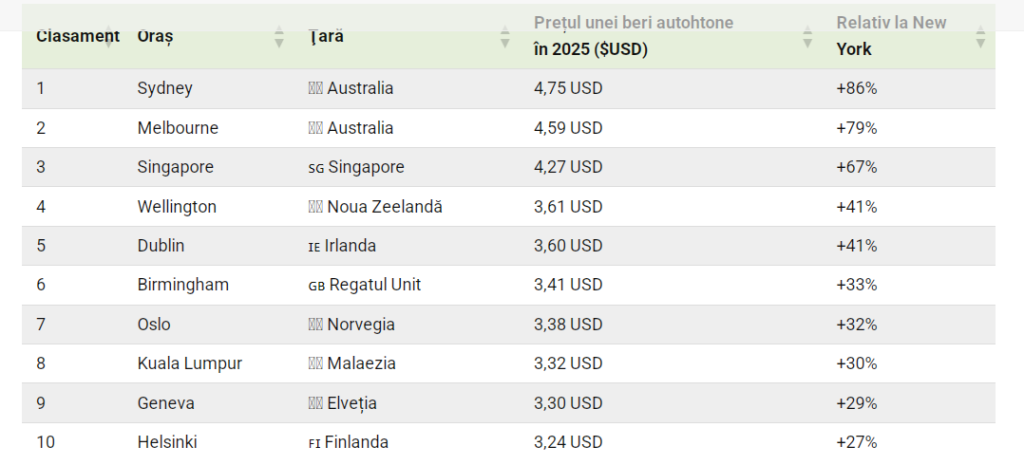Click the SG flag code for Singapore
This screenshot has height=465, width=1024.
[x=315, y=167]
